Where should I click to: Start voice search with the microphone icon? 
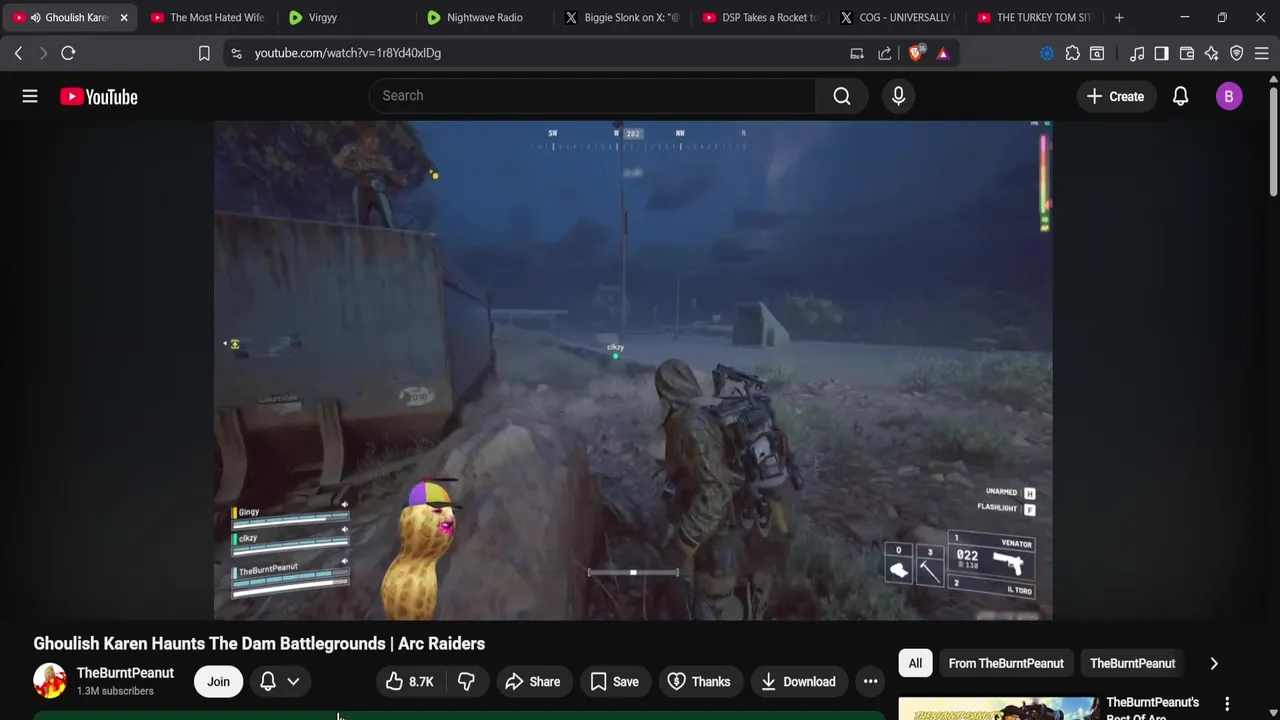898,96
